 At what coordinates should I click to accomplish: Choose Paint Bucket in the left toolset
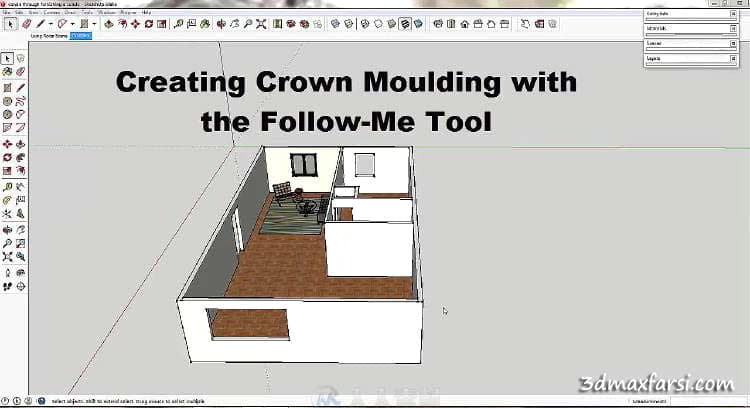pos(7,72)
